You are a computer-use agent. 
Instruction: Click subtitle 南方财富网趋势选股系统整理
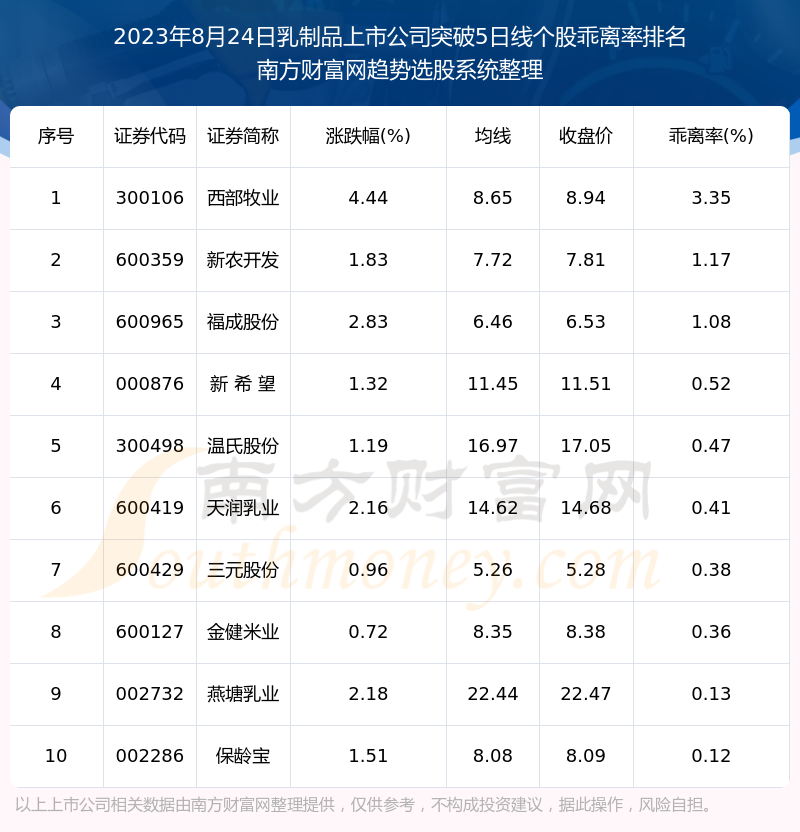click(x=400, y=70)
